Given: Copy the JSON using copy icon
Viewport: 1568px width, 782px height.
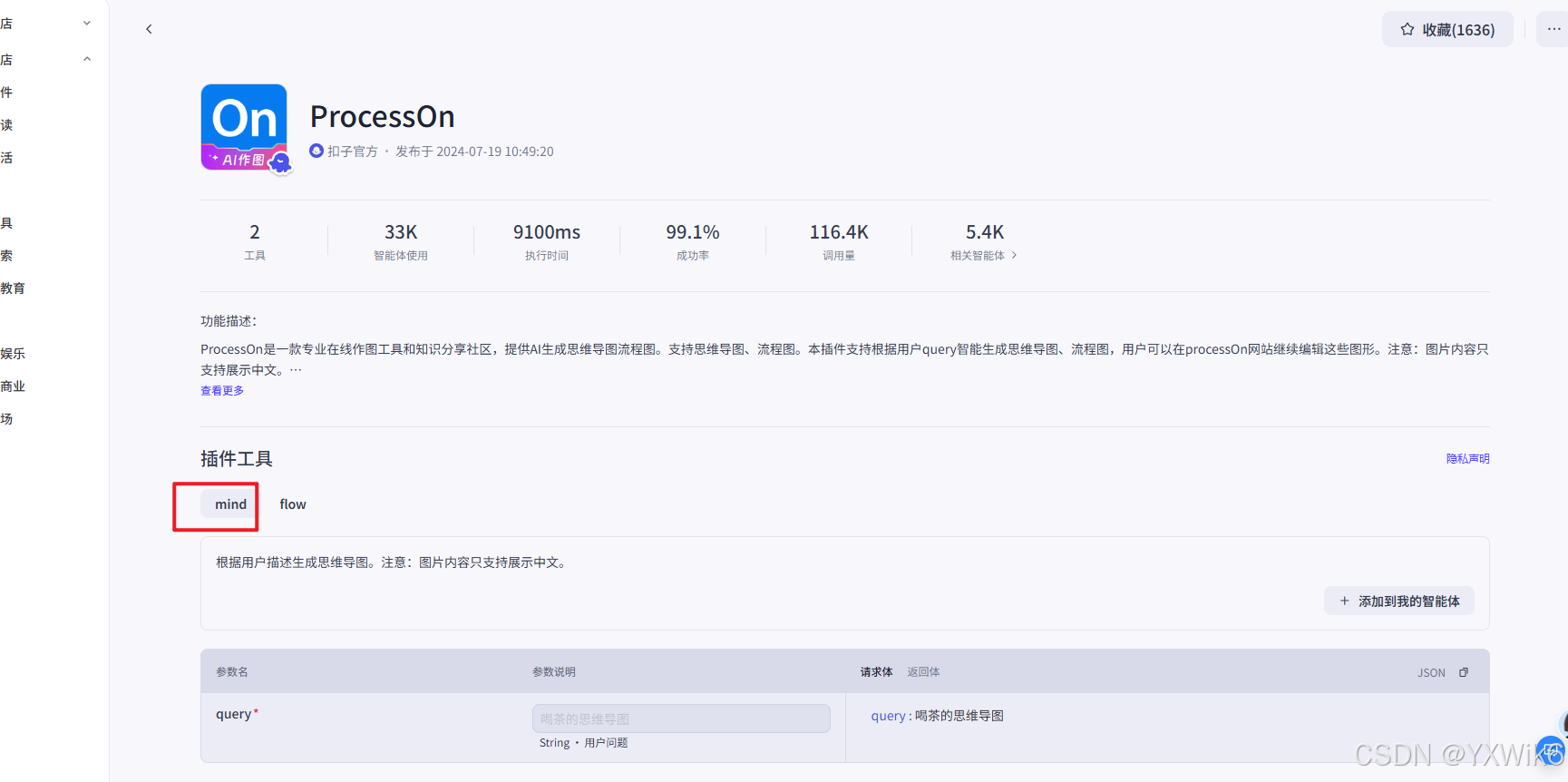Looking at the screenshot, I should (1463, 672).
